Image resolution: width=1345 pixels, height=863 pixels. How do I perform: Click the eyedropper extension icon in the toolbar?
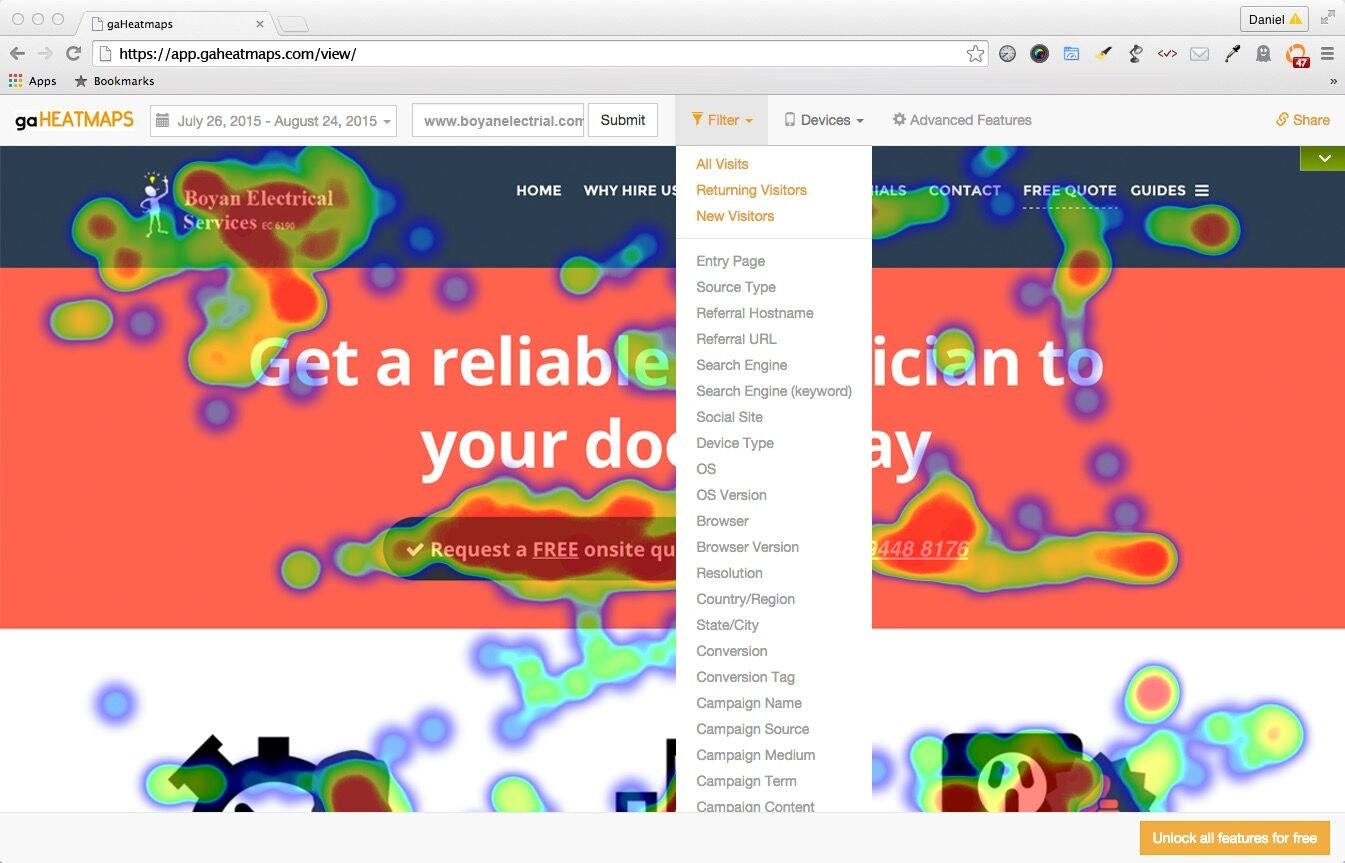tap(1231, 53)
